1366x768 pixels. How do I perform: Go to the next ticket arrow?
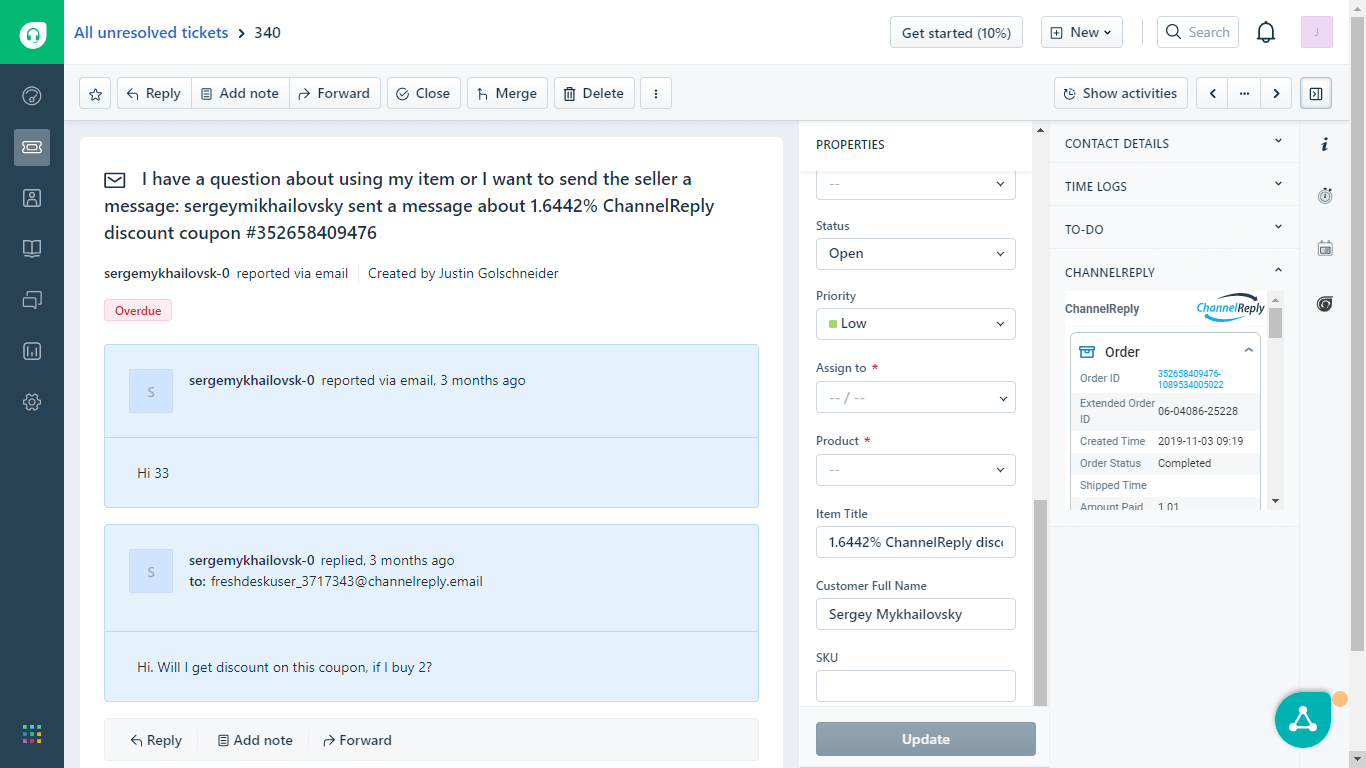1276,94
